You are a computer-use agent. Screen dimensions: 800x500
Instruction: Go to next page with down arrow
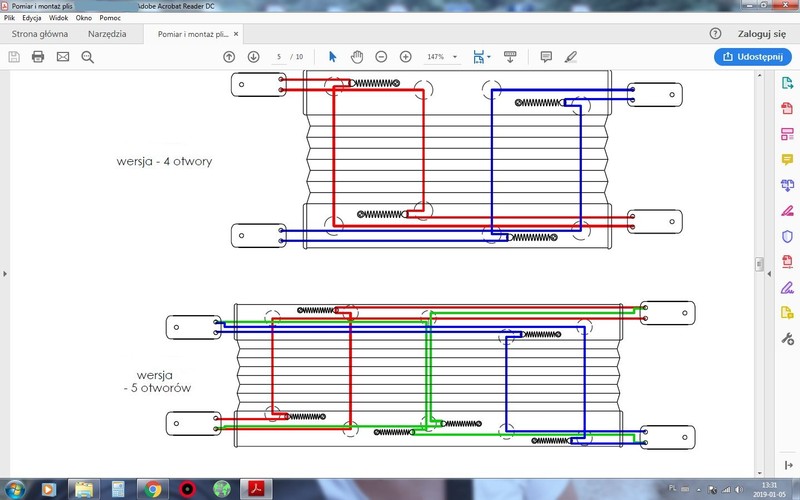tap(253, 57)
